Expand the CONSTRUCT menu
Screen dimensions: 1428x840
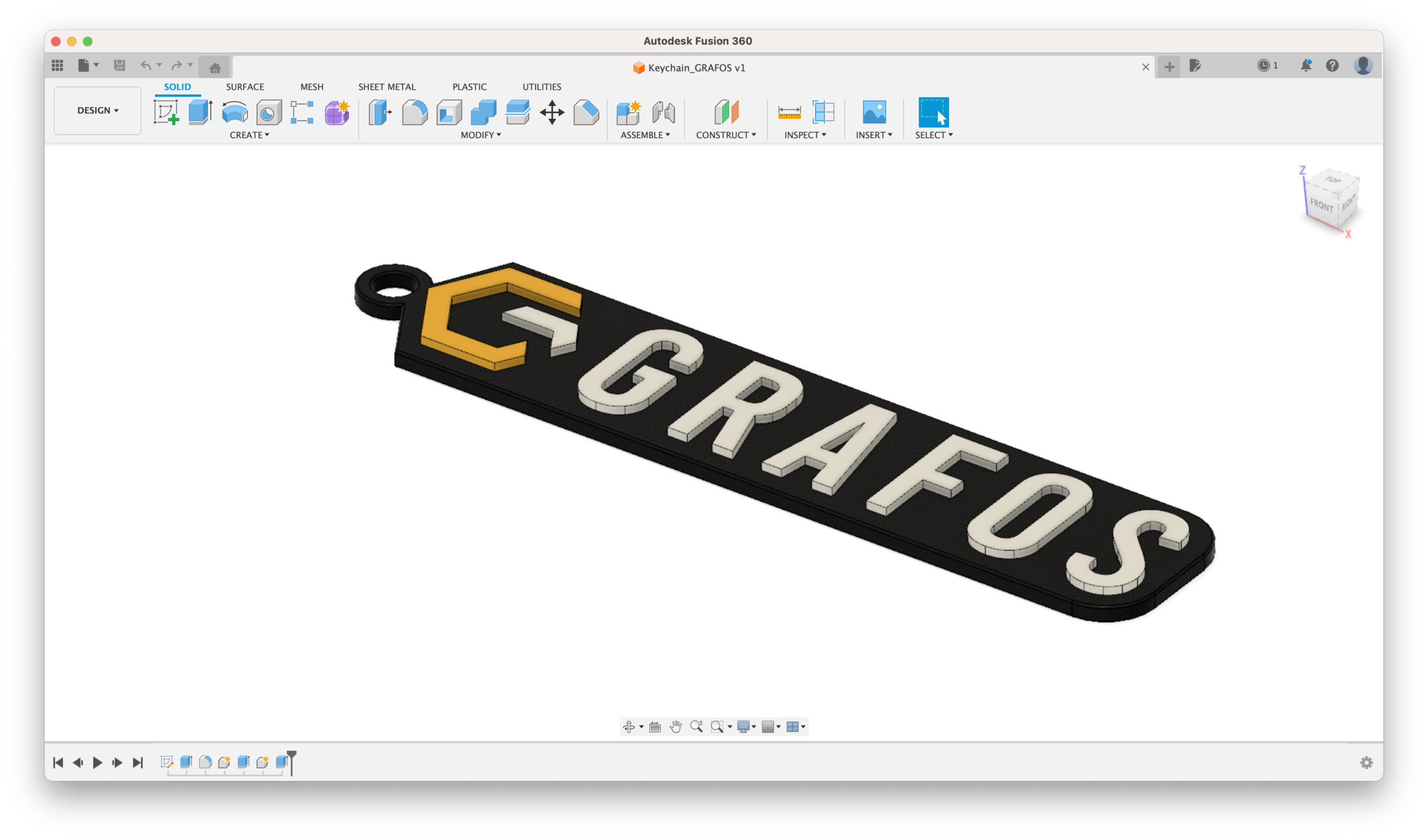coord(726,135)
